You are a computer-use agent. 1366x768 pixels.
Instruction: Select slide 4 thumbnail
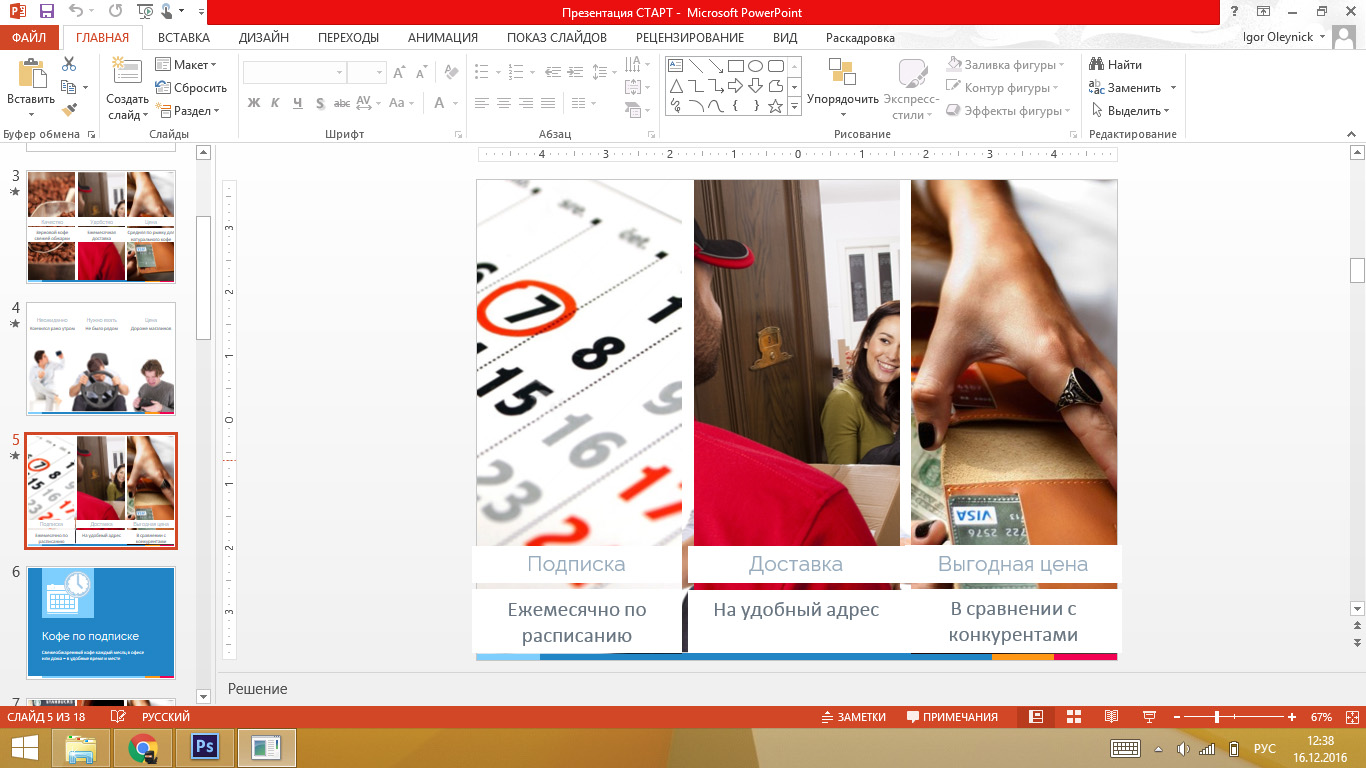[101, 358]
